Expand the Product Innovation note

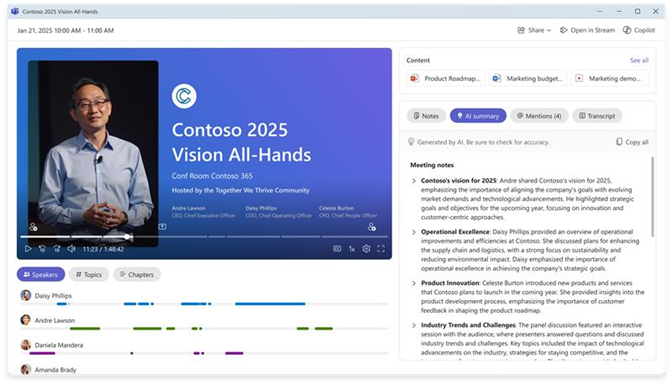[414, 283]
